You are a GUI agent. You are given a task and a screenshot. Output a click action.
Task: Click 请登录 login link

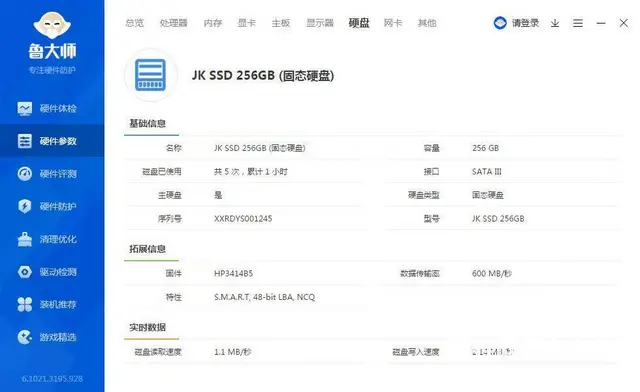tap(526, 23)
